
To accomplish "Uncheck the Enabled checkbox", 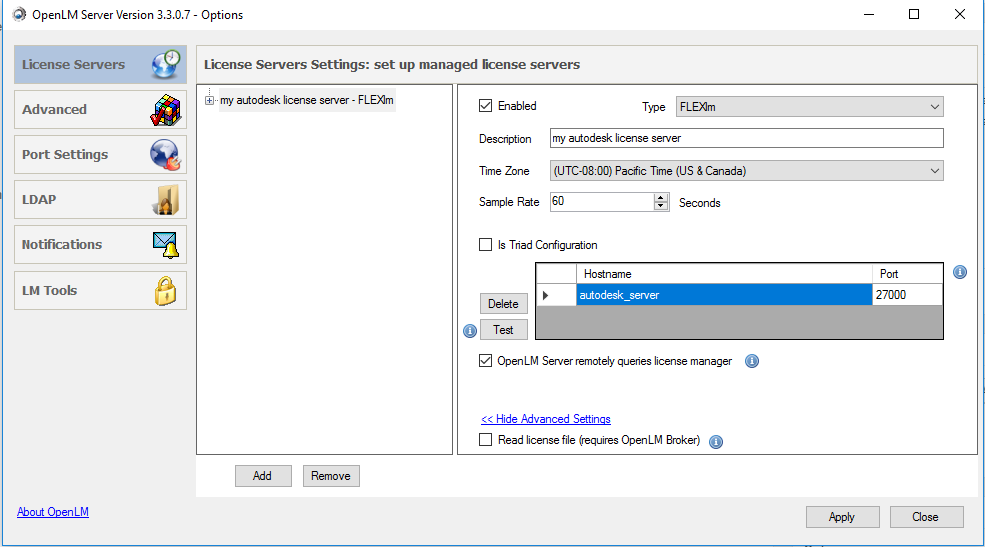I will tap(486, 106).
